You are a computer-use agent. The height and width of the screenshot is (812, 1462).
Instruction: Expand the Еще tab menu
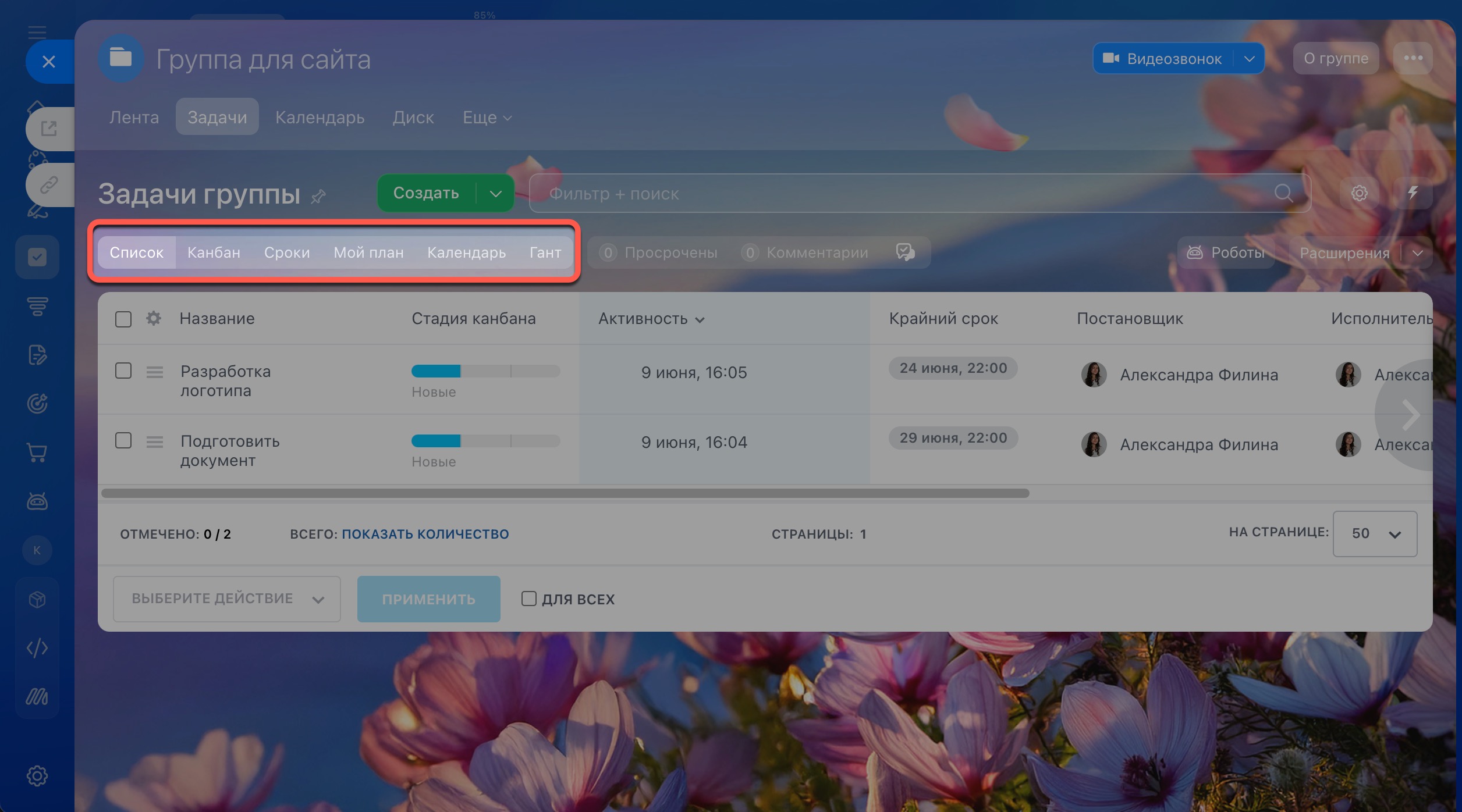[x=487, y=117]
